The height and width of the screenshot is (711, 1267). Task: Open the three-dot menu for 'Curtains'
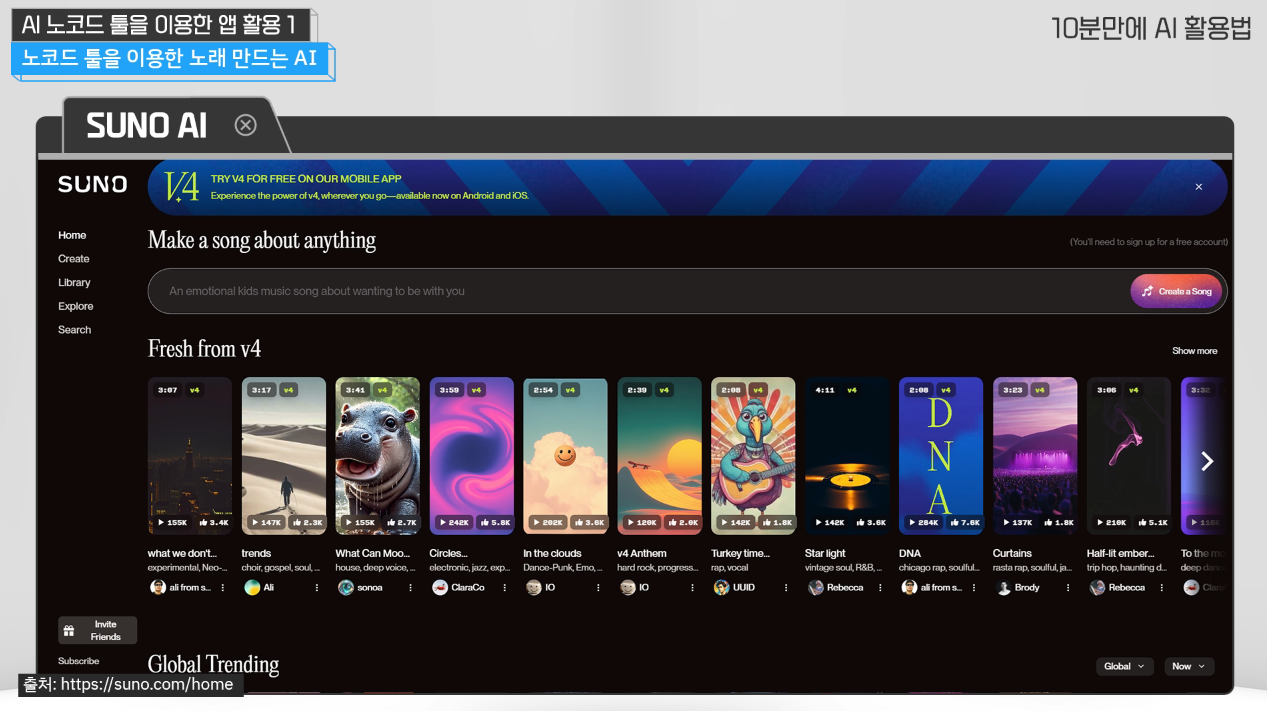[1068, 588]
